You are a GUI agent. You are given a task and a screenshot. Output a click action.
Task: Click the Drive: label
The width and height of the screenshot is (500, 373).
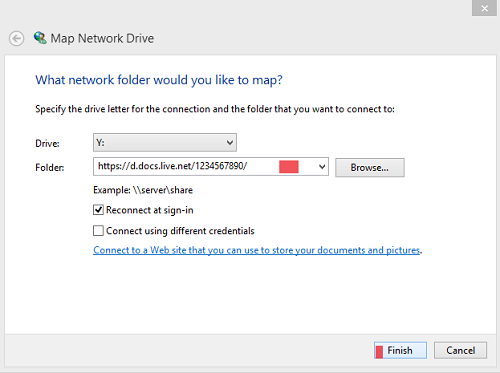pyautogui.click(x=47, y=144)
